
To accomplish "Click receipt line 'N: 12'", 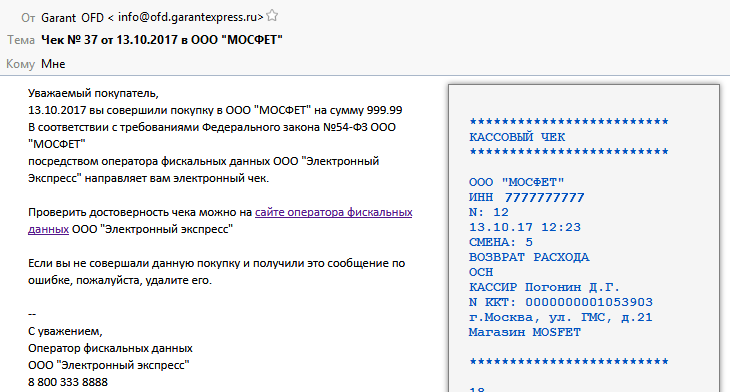I will click(489, 212).
